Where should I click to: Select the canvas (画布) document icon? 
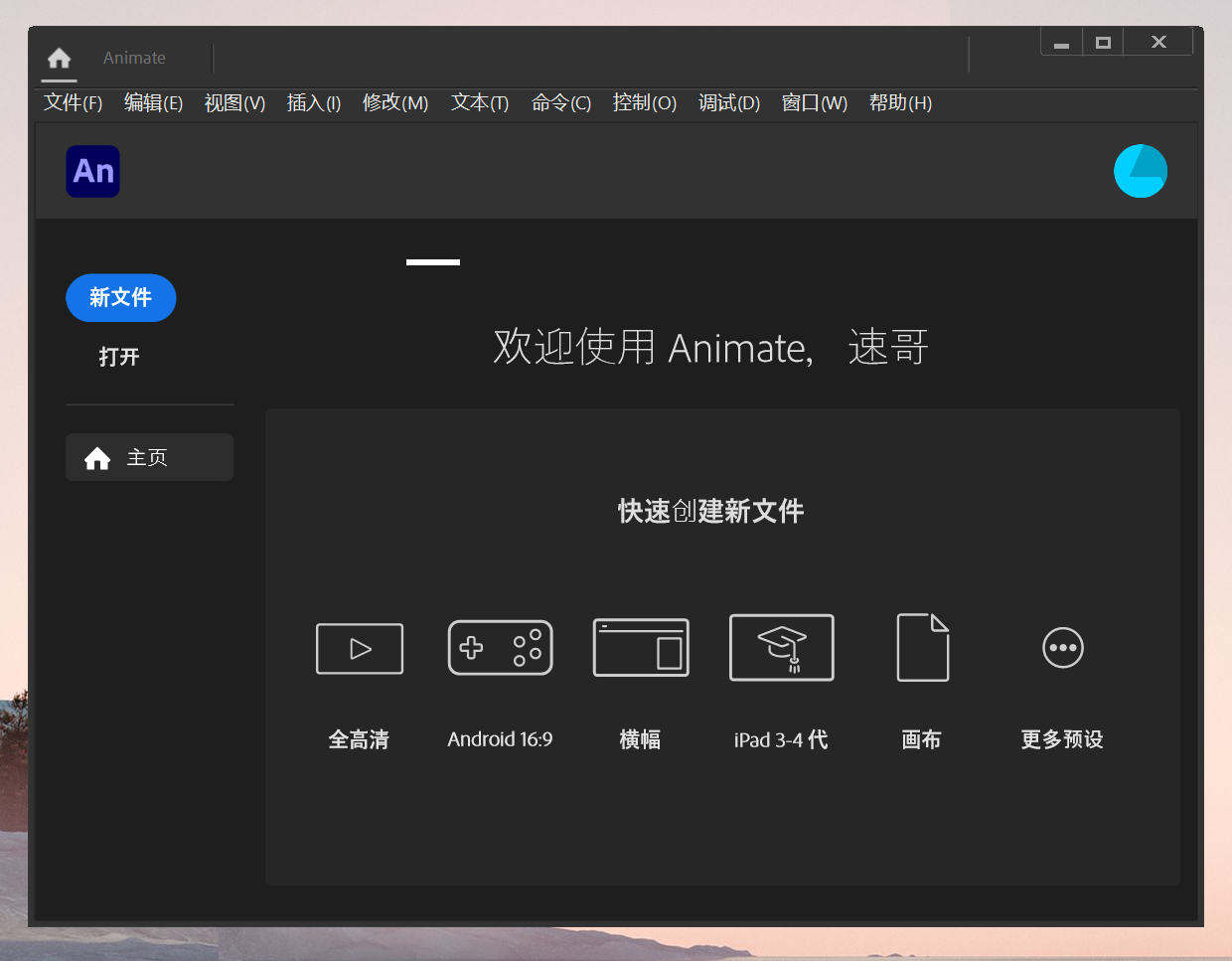point(922,648)
